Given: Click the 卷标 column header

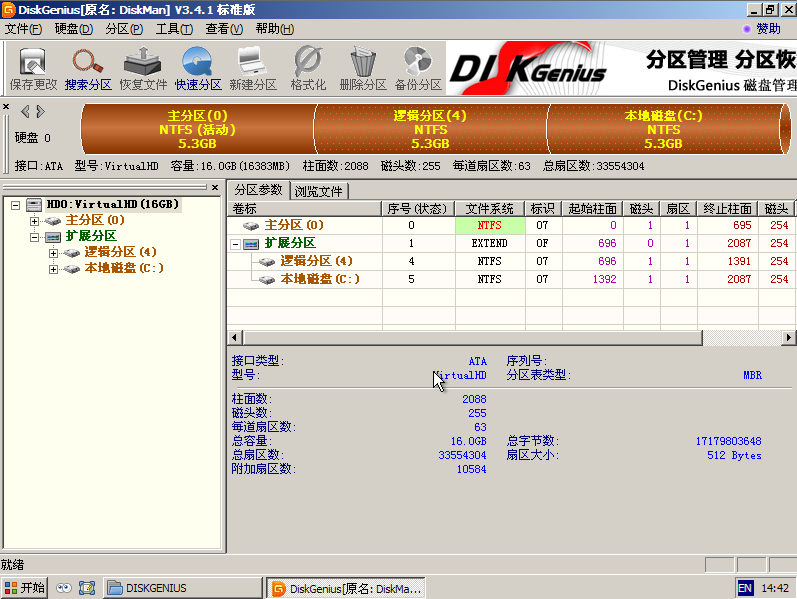Looking at the screenshot, I should 305,209.
